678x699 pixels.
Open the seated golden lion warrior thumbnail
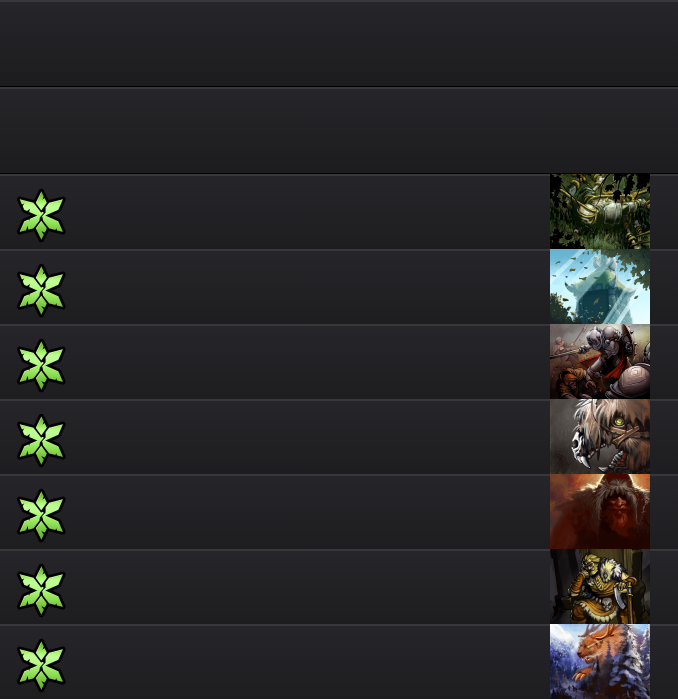pos(600,586)
